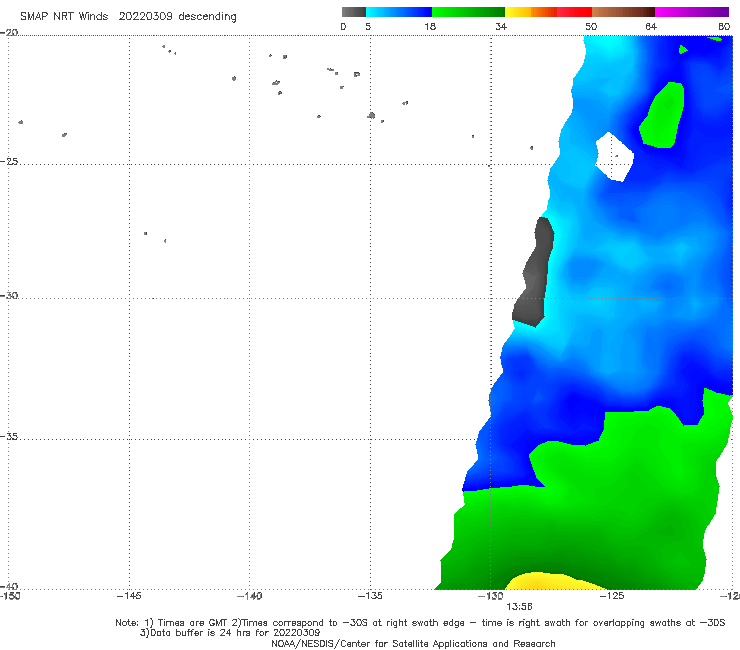Click the longitude label '-130'

click(x=491, y=596)
